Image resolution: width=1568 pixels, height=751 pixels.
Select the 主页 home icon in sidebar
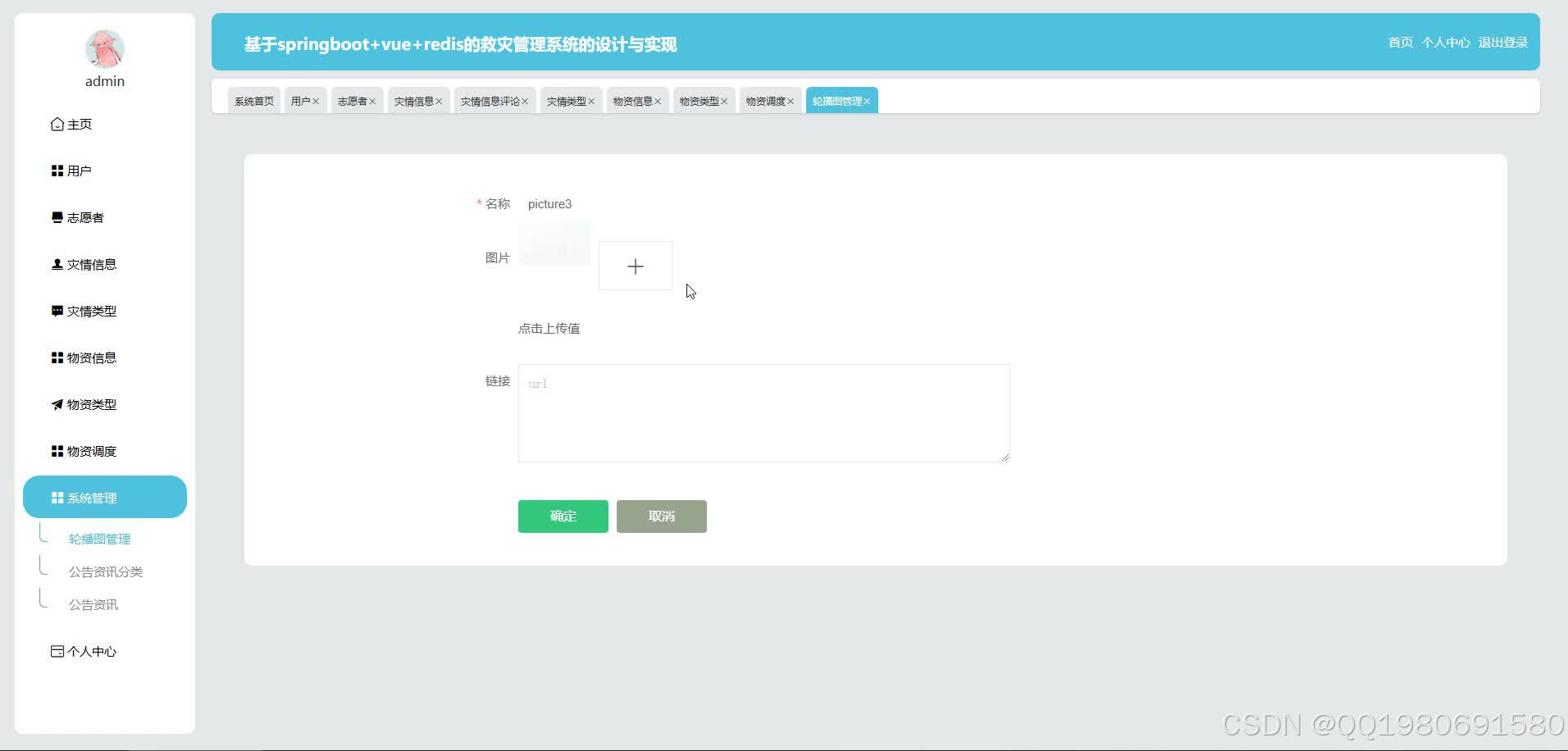[56, 123]
